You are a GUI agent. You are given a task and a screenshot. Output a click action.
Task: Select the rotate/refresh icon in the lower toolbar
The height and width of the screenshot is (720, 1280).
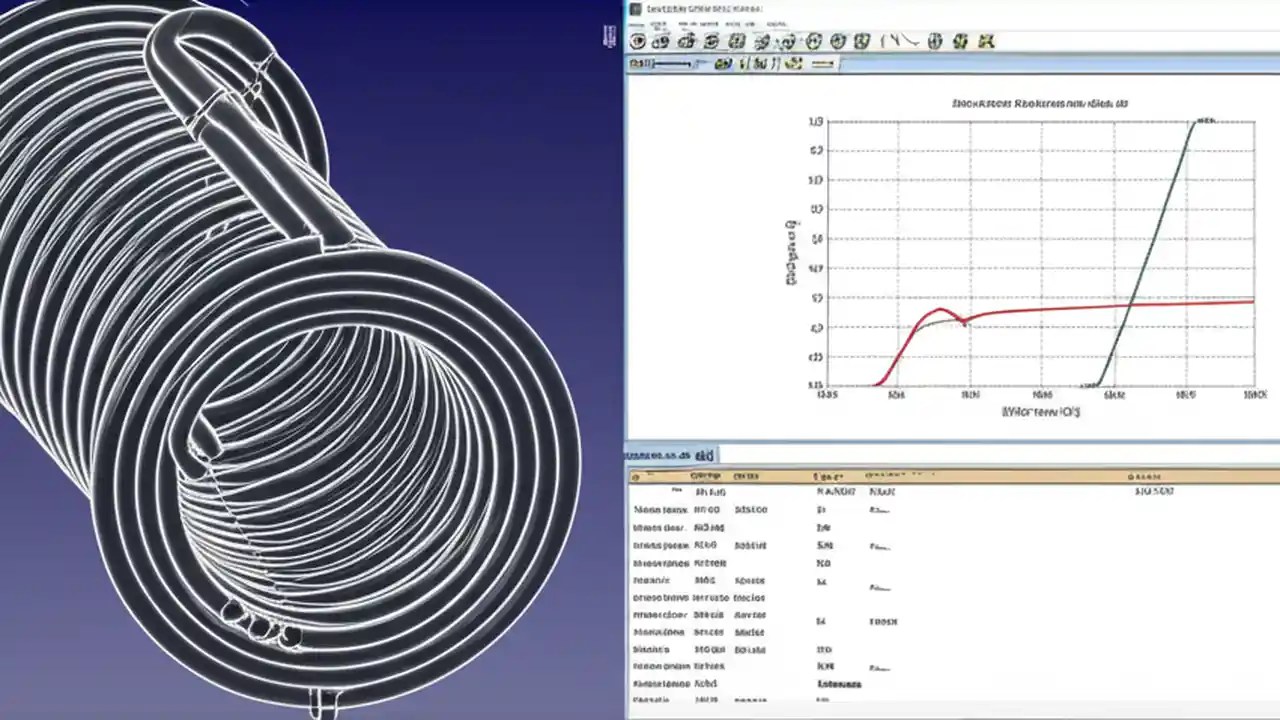pos(793,63)
